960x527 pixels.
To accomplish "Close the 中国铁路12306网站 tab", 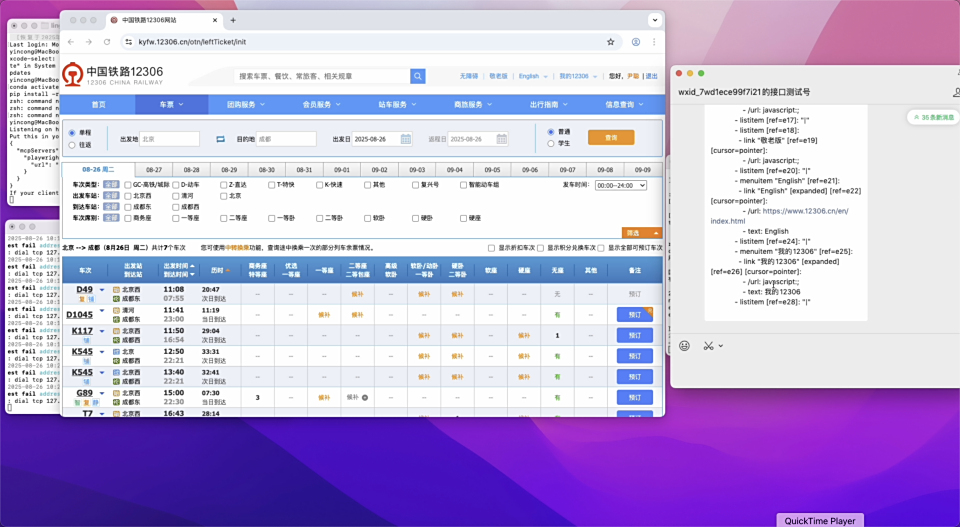I will (x=215, y=20).
